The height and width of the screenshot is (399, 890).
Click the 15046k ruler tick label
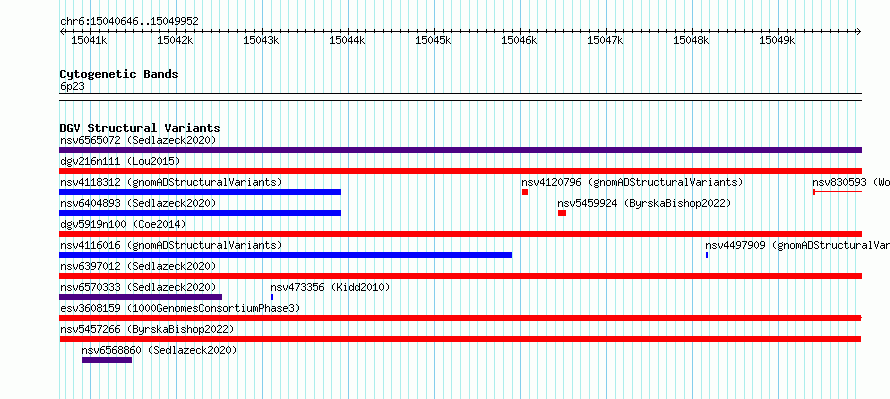click(519, 40)
